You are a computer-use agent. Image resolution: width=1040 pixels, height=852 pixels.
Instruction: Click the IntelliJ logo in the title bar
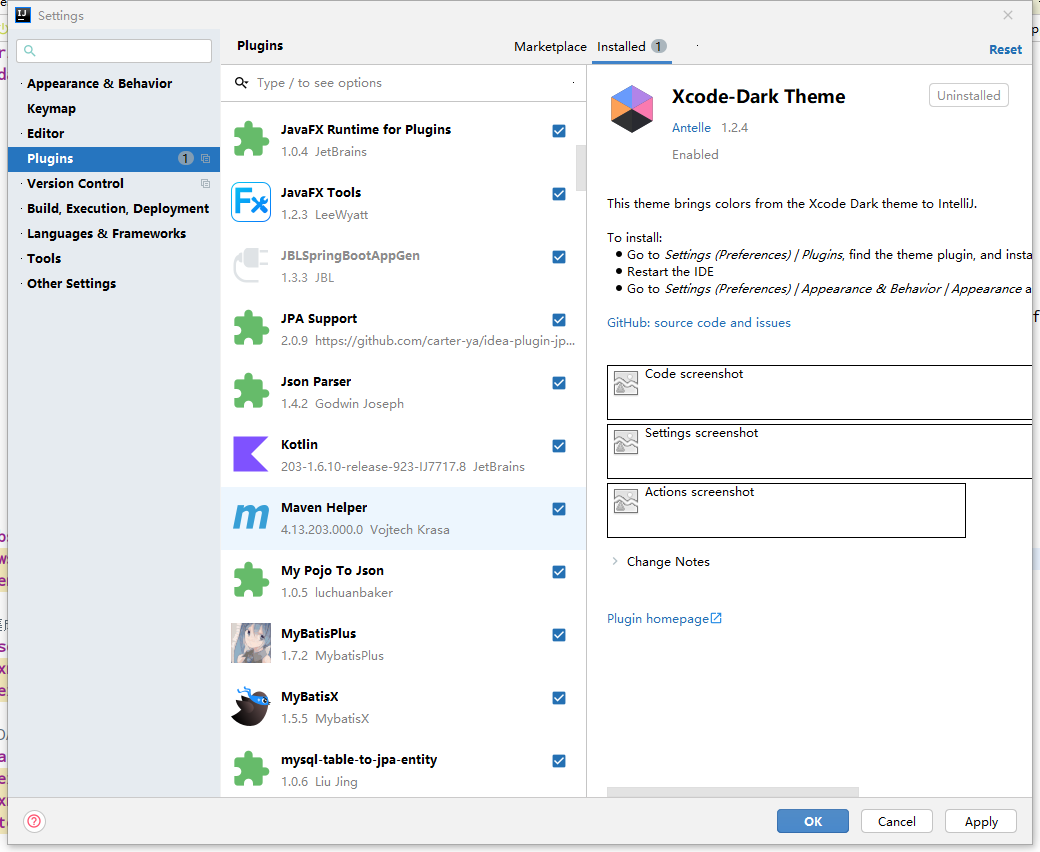point(23,15)
